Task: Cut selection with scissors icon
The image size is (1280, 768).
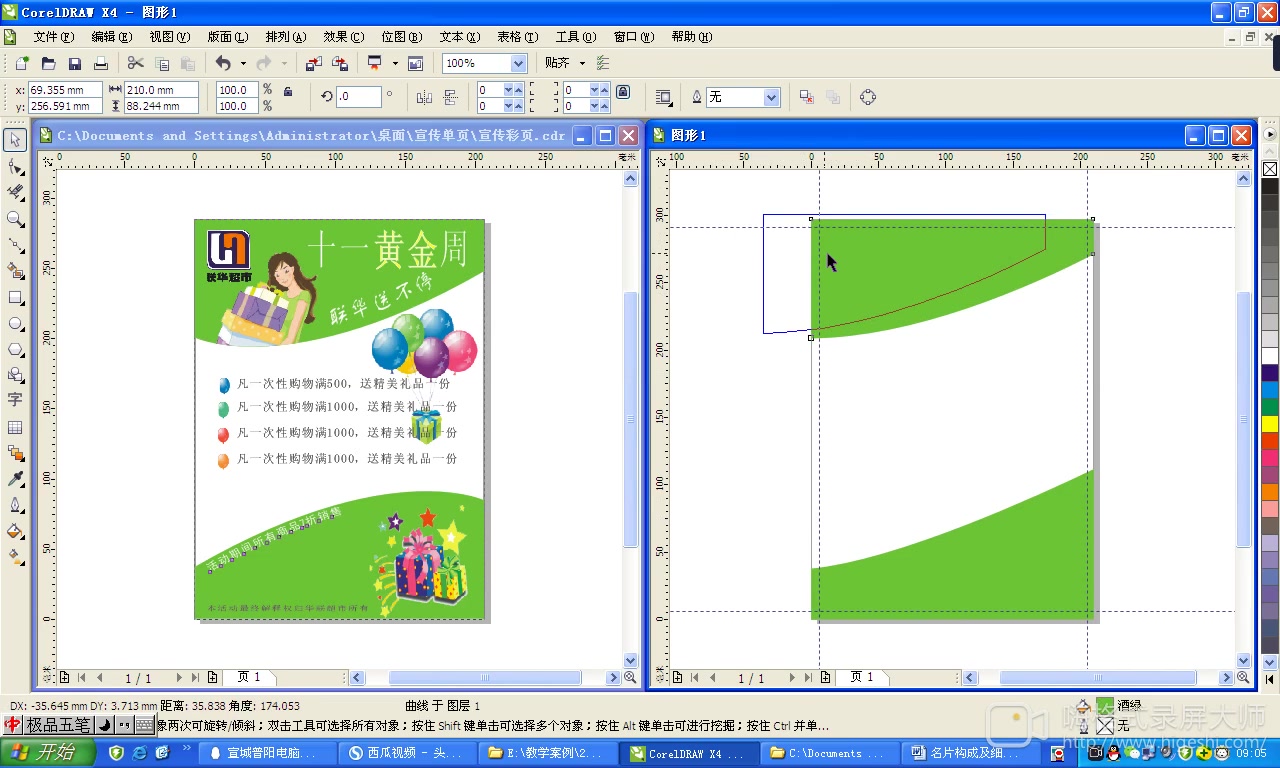Action: [136, 63]
